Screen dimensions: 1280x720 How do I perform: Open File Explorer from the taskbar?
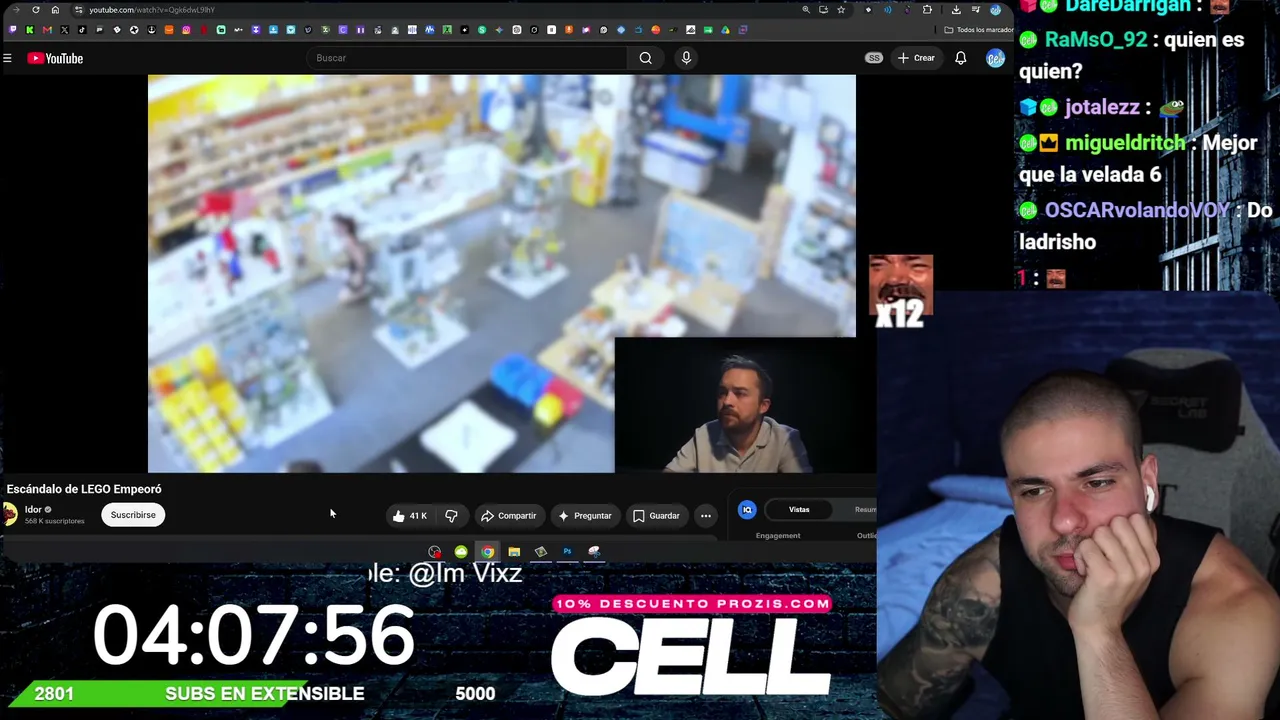514,552
